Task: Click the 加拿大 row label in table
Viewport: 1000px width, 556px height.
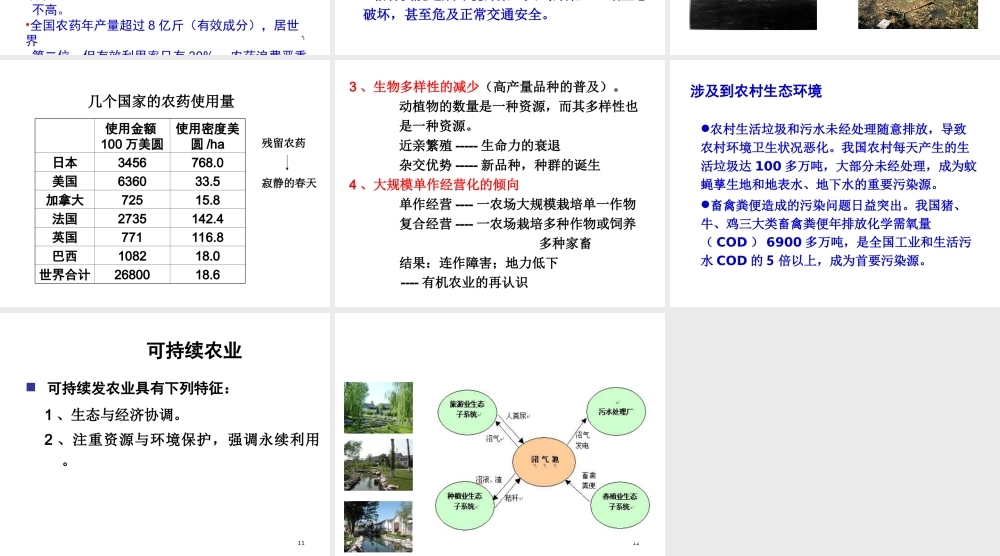Action: (x=65, y=200)
